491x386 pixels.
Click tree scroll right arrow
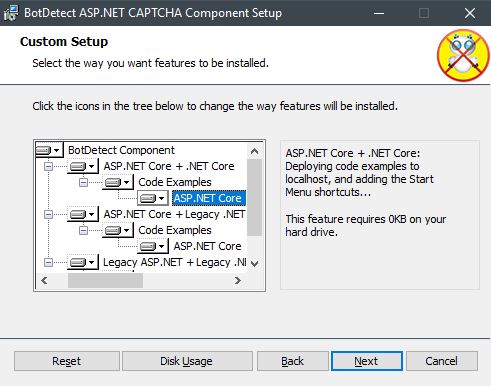(238, 281)
